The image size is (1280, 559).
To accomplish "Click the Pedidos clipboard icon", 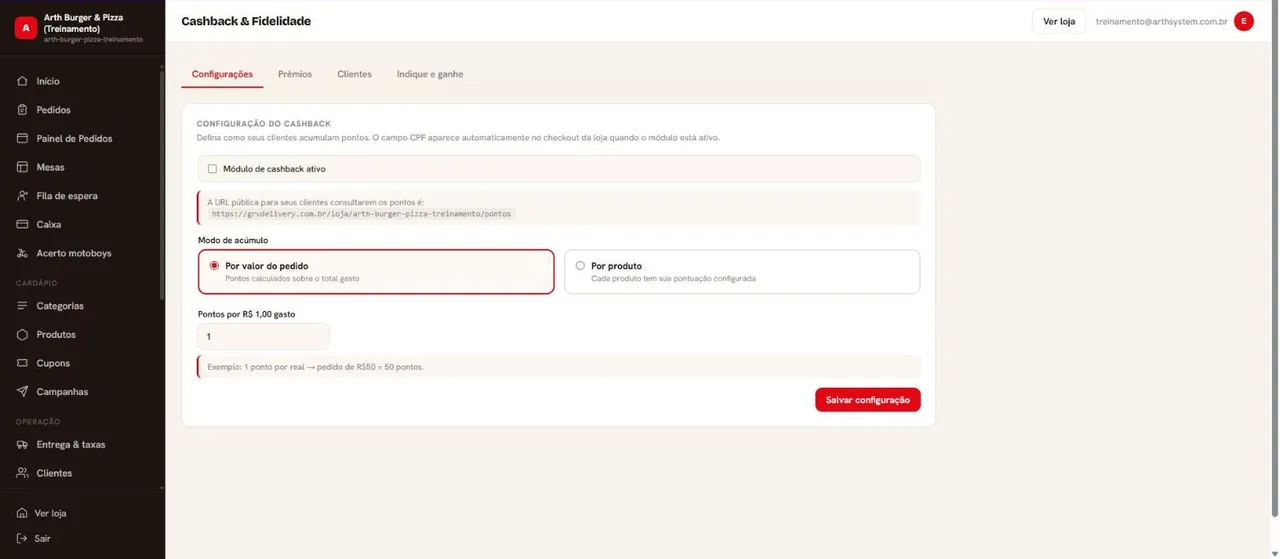I will [22, 110].
